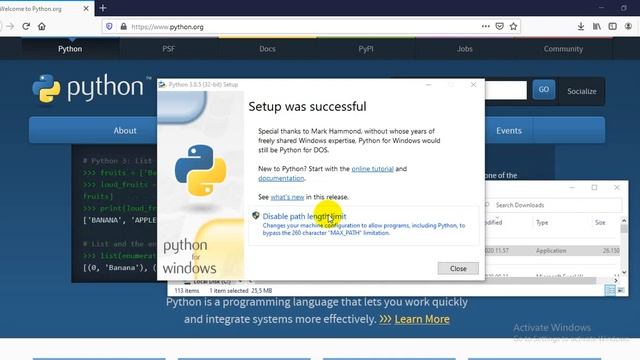This screenshot has height=360, width=640.
Task: Bookmark this page with the star icon
Action: click(x=513, y=27)
